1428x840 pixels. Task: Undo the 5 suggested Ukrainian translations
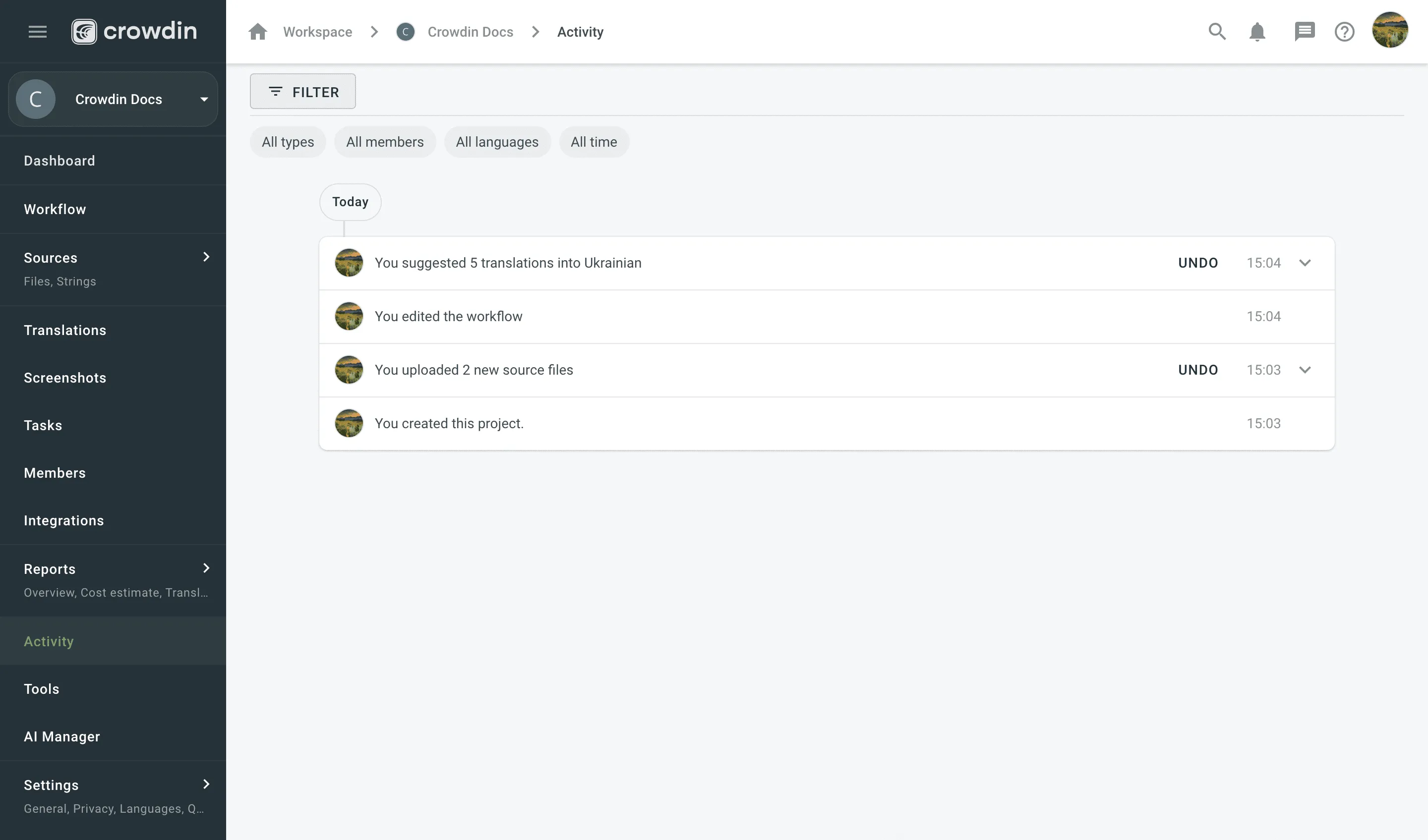point(1198,262)
